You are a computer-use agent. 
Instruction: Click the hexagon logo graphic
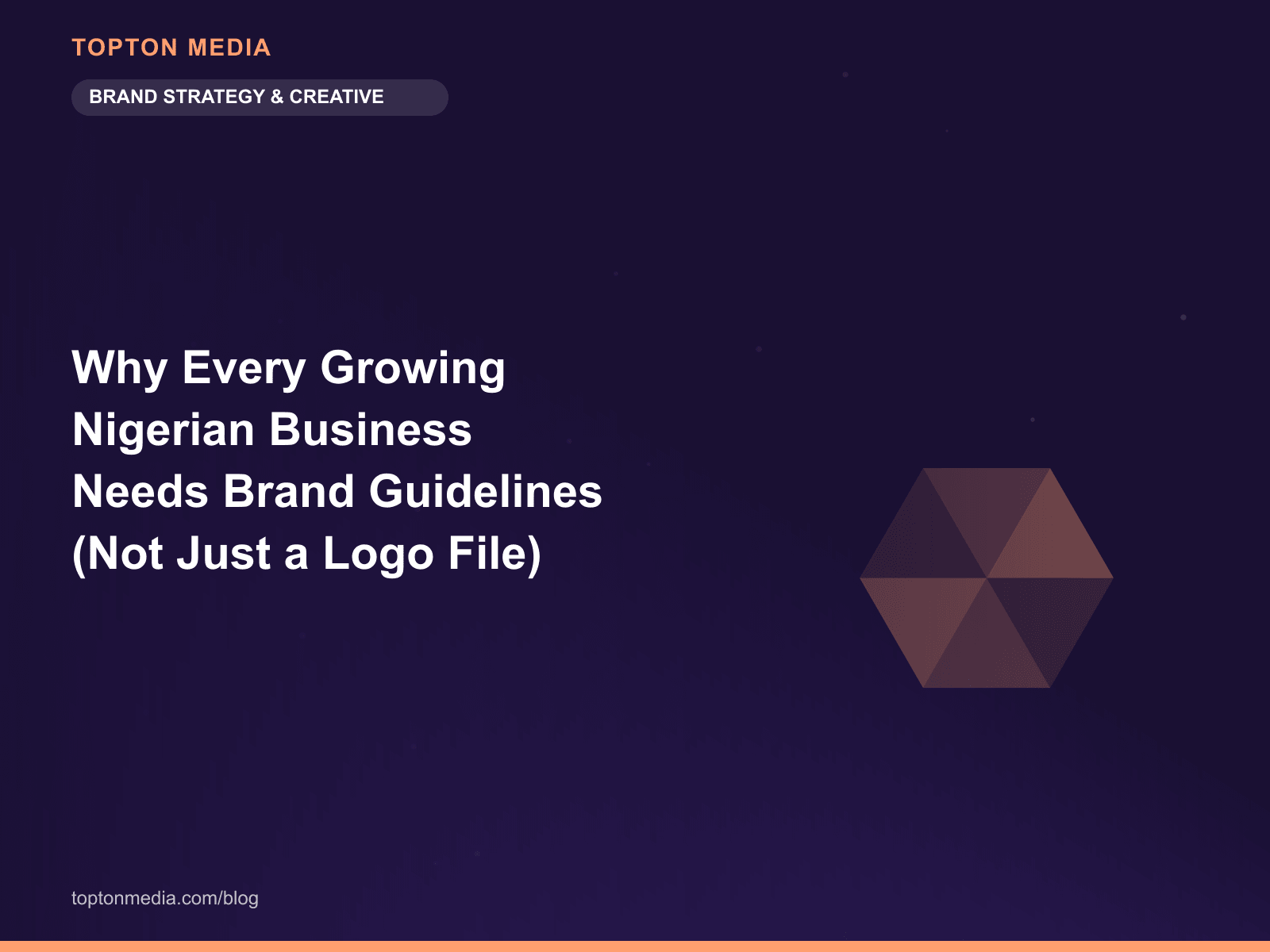987,578
